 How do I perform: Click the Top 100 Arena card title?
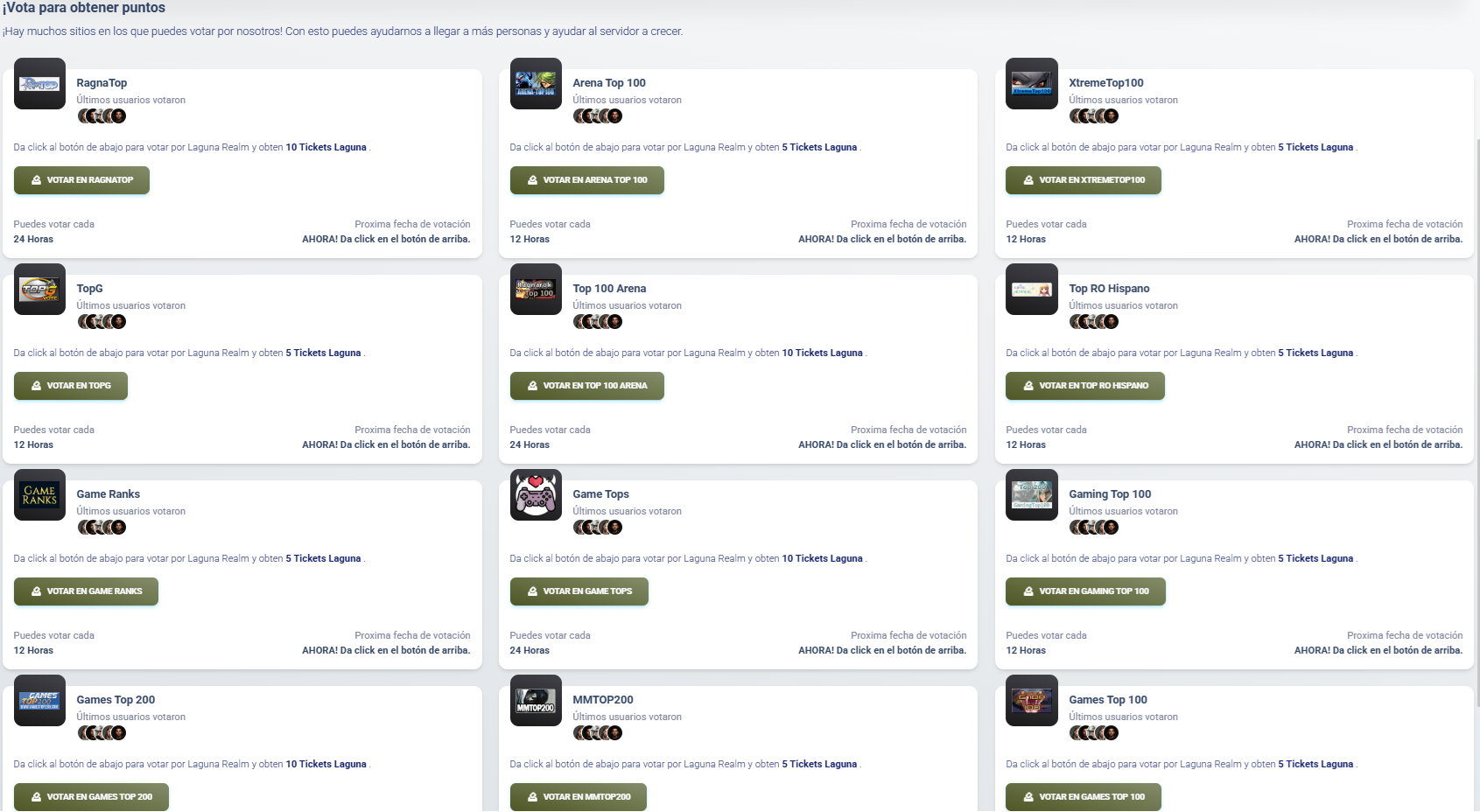coord(609,289)
